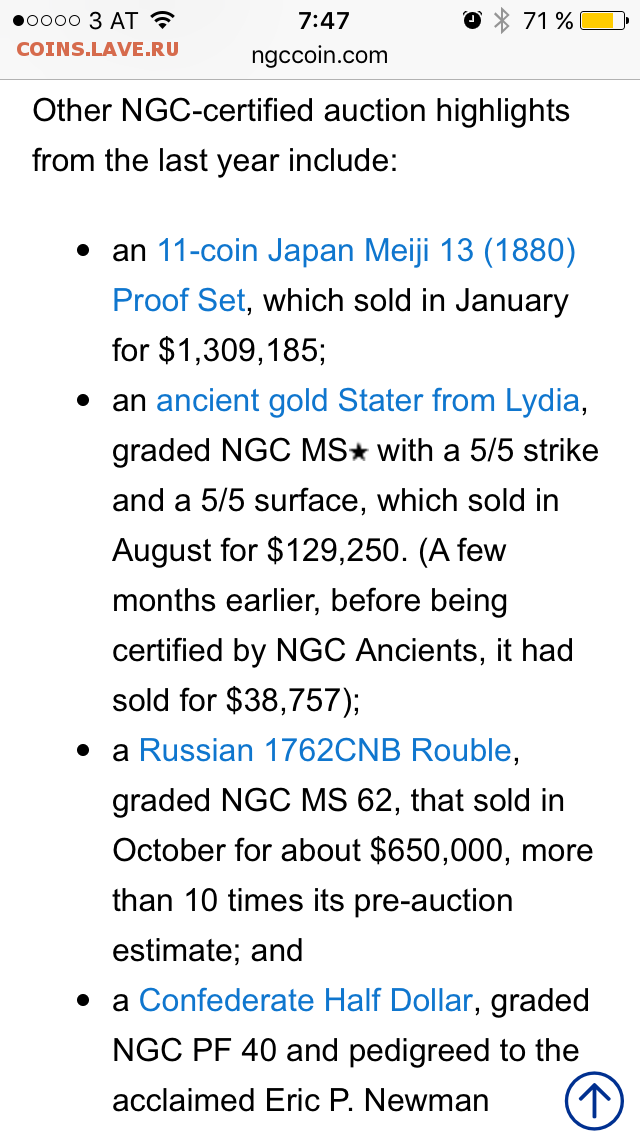Open the 11-coin Japan Meiji 13 link
This screenshot has width=640, height=1136.
coord(367,251)
